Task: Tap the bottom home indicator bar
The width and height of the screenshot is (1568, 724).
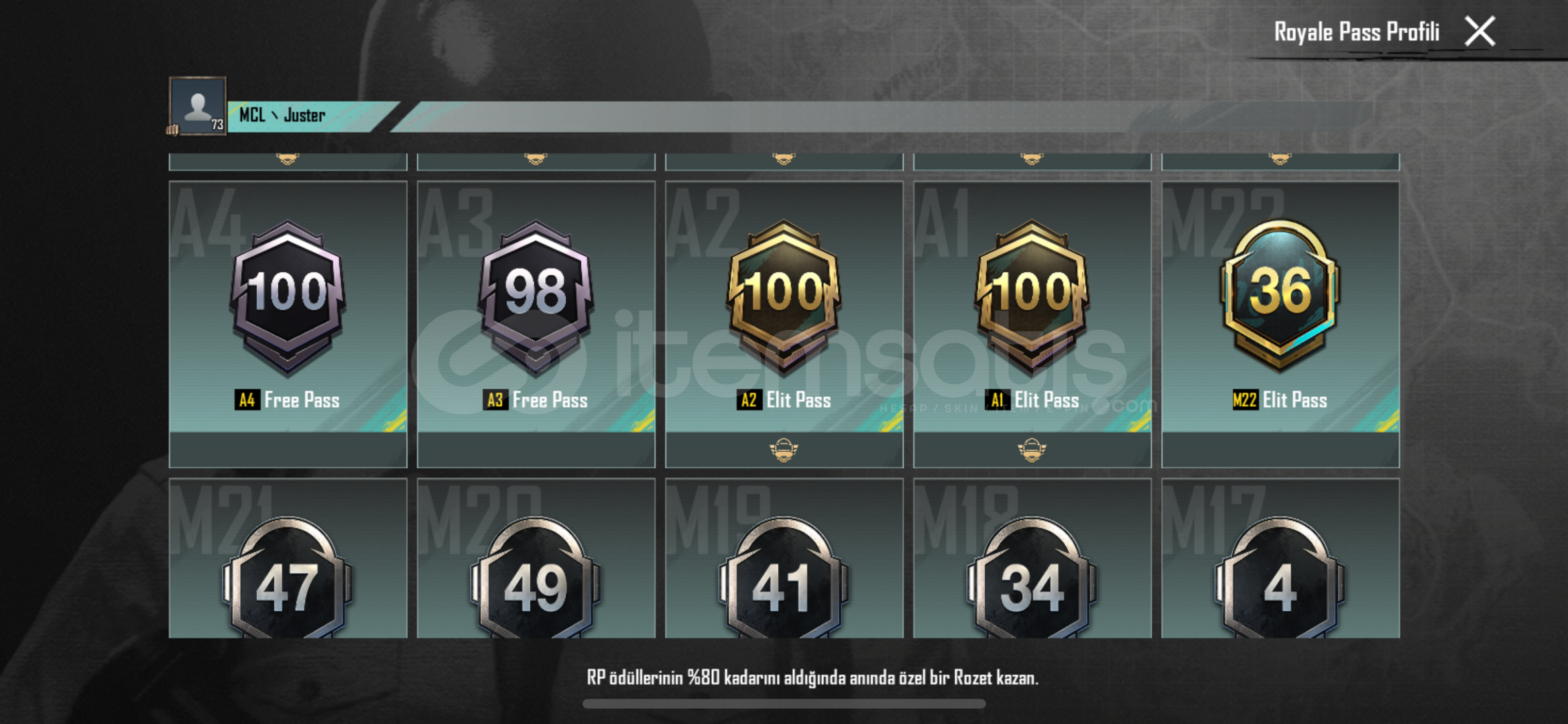Action: (x=784, y=704)
